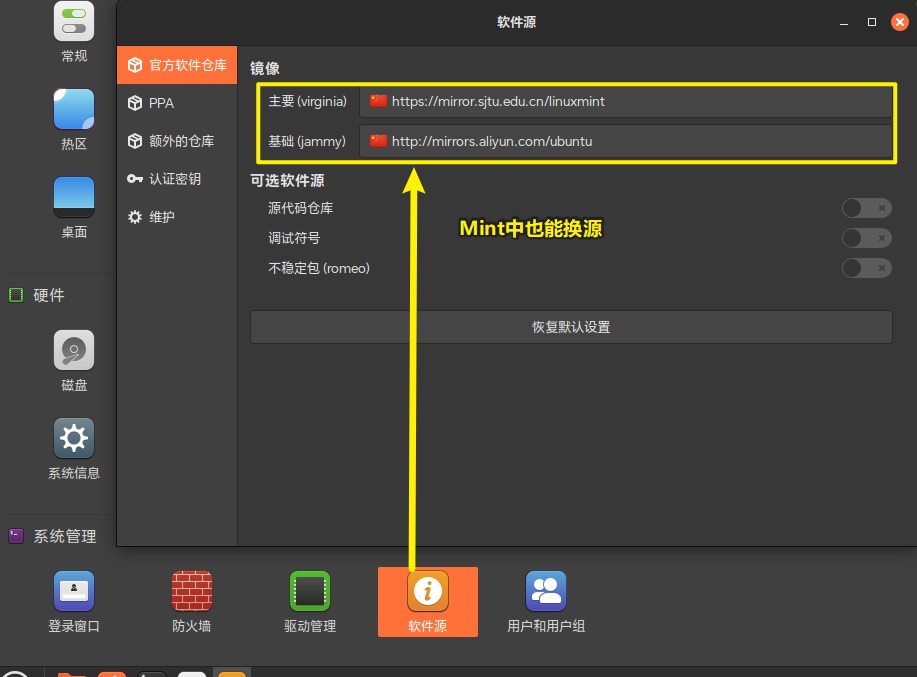917x677 pixels.
Task: Toggle the 调试符号 debug symbols switch
Action: click(865, 238)
